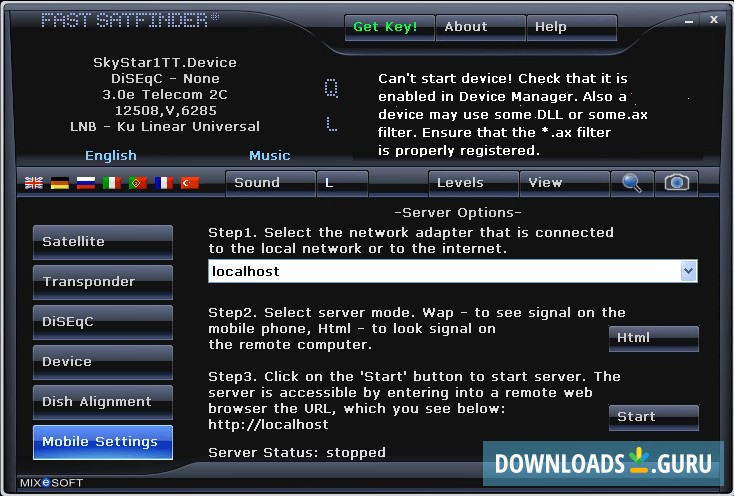Click the DiSEqC - None text

pos(165,79)
